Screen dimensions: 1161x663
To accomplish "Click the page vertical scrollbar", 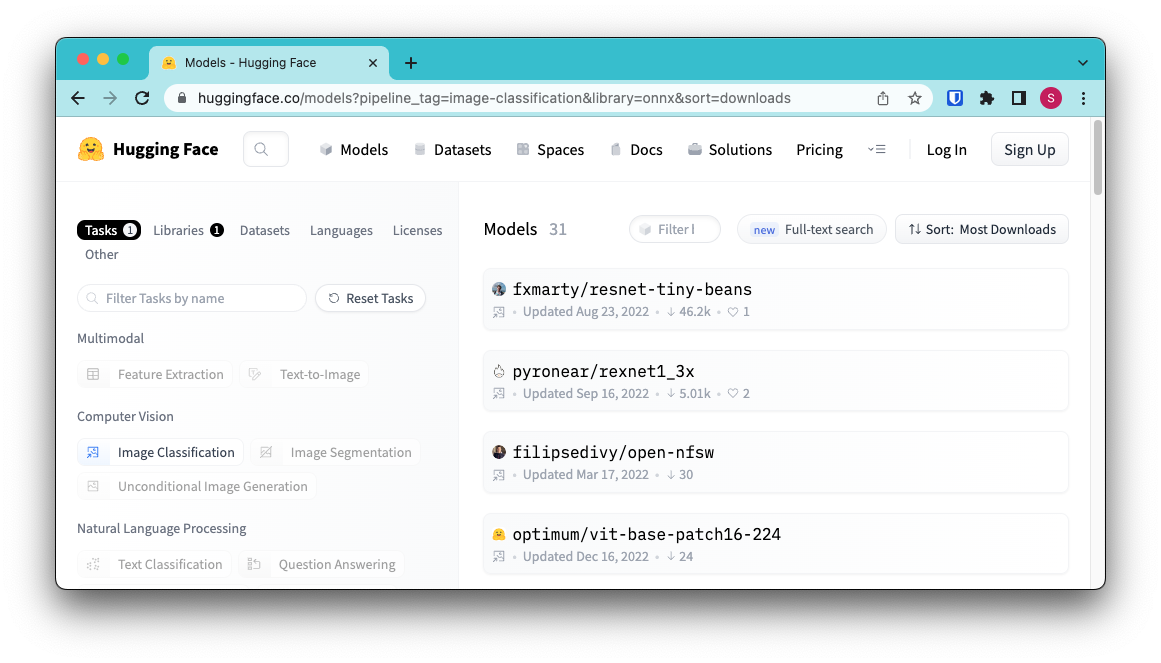I will click(x=1097, y=158).
